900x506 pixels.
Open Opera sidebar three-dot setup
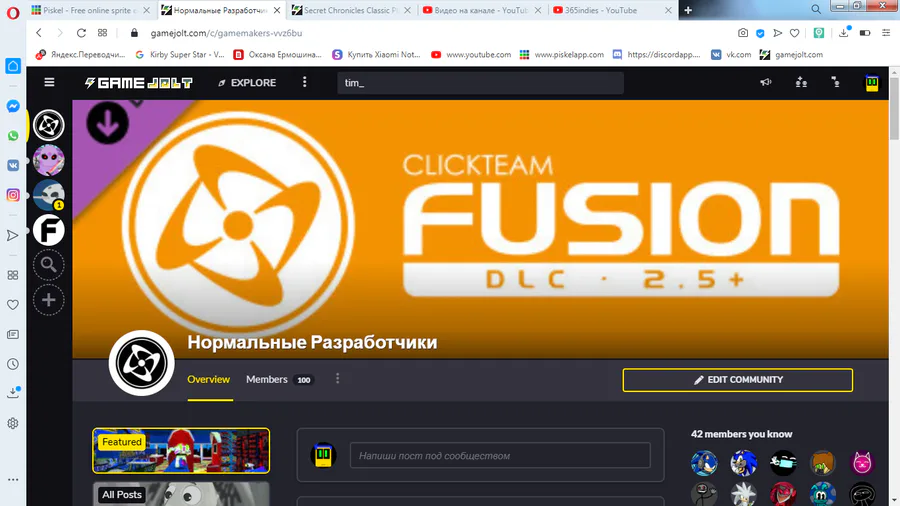pos(13,480)
